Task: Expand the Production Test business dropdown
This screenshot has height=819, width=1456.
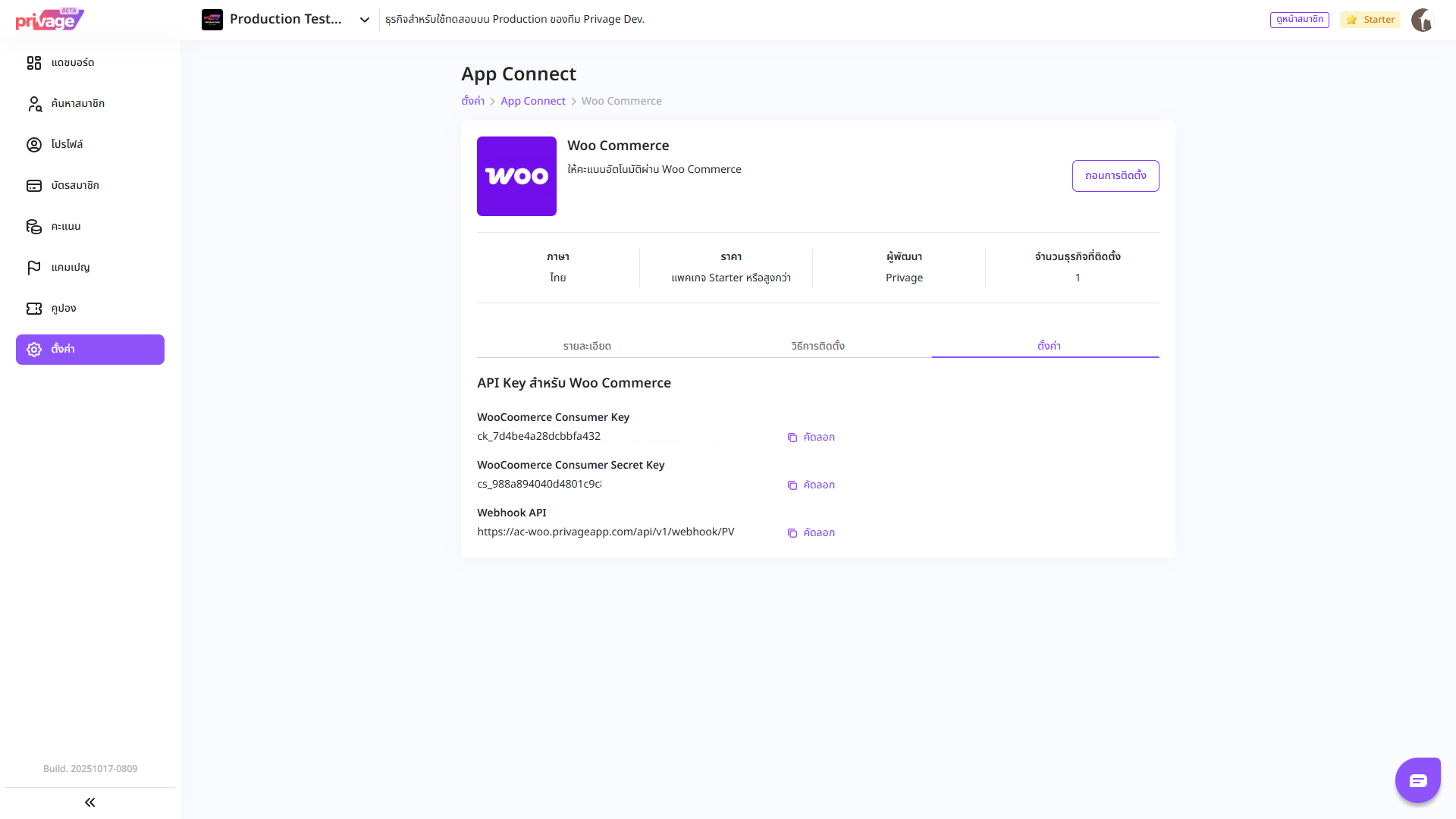Action: coord(364,20)
